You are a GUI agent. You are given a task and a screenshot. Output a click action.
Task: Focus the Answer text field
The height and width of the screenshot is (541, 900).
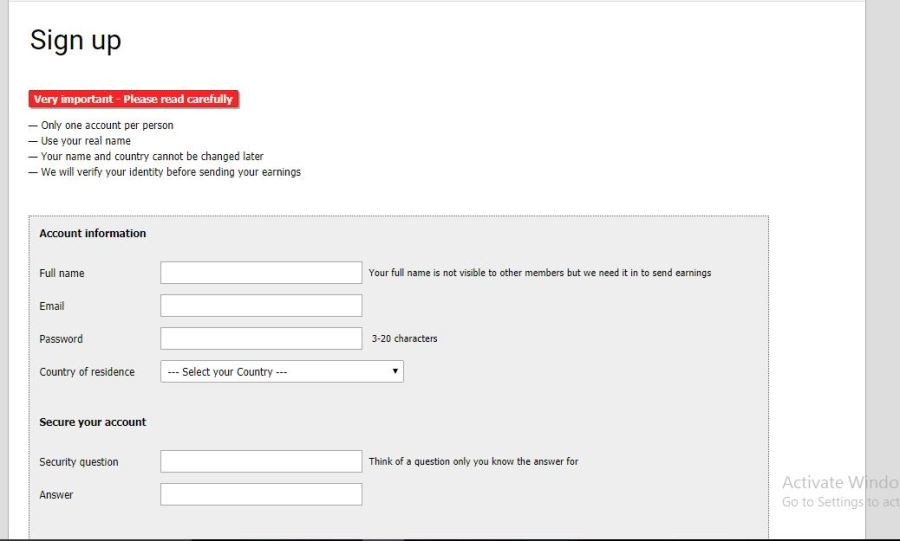261,495
